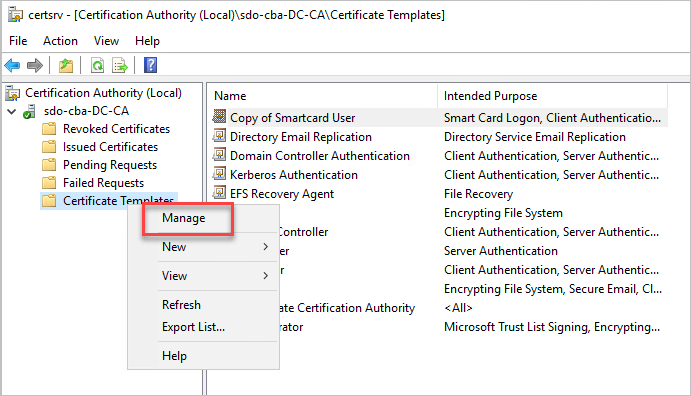Open the blue Help question mark icon
Screen dimensions: 691x396
tap(150, 65)
